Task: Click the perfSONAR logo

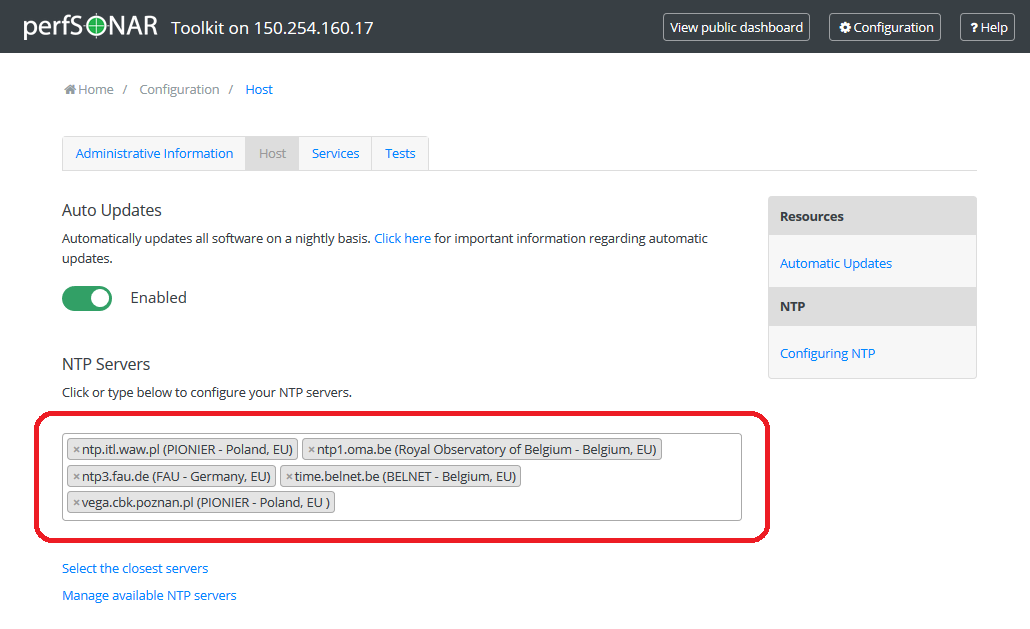Action: (x=91, y=26)
